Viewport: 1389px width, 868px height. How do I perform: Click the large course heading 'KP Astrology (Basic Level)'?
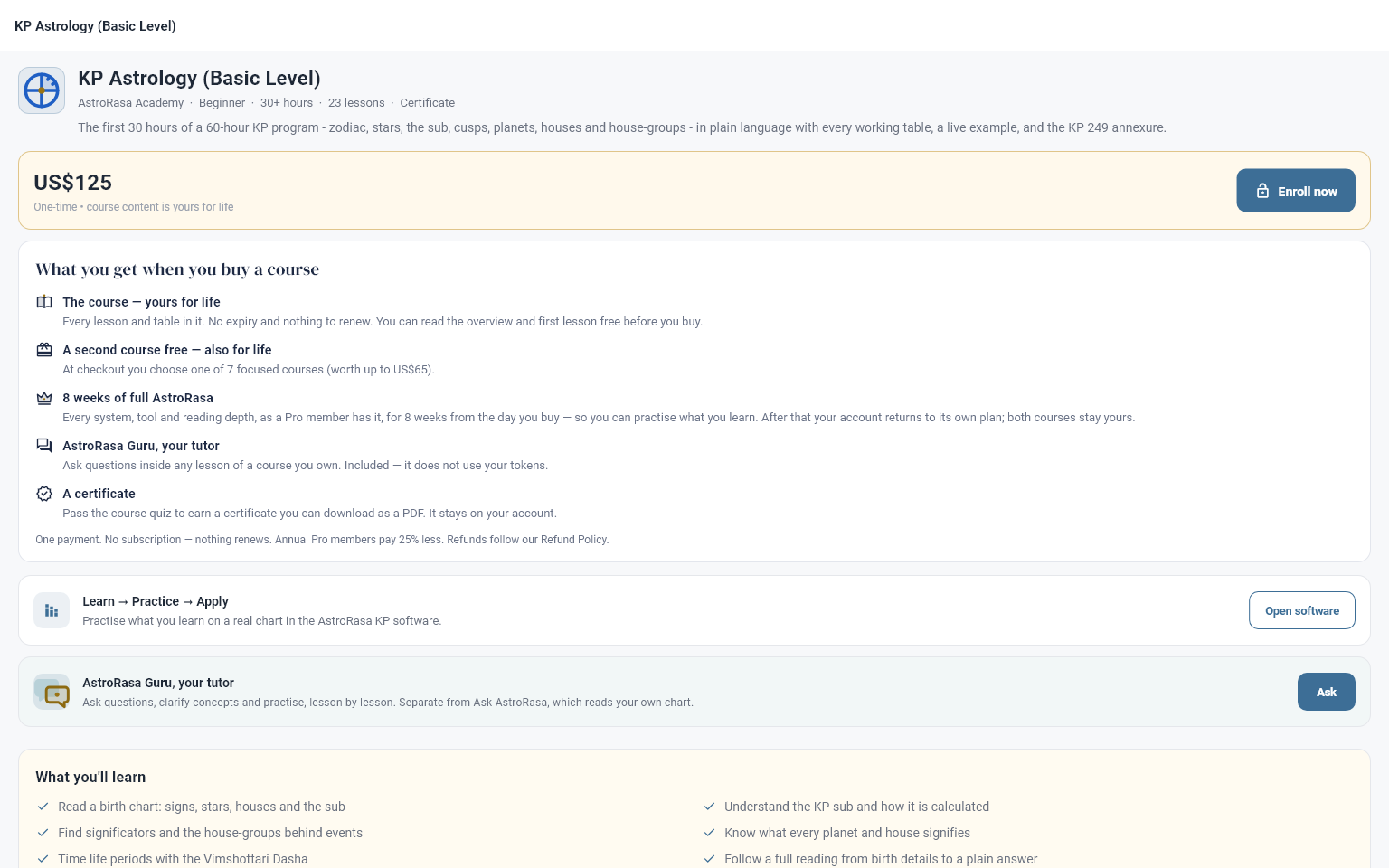(x=199, y=79)
